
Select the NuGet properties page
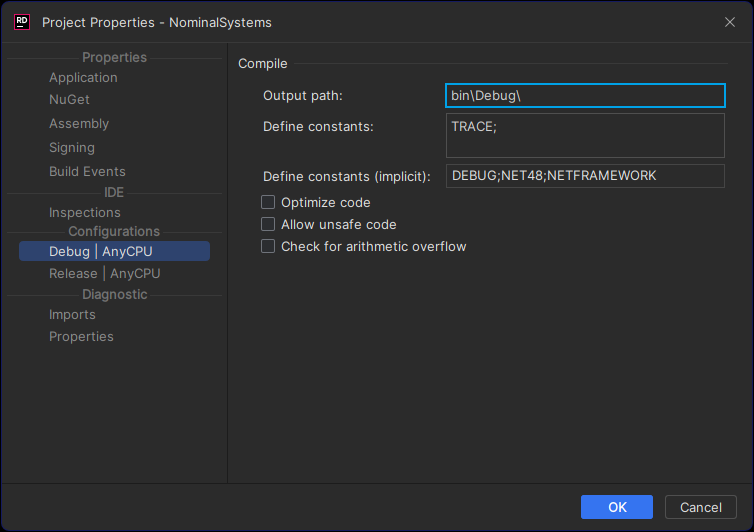coord(69,100)
